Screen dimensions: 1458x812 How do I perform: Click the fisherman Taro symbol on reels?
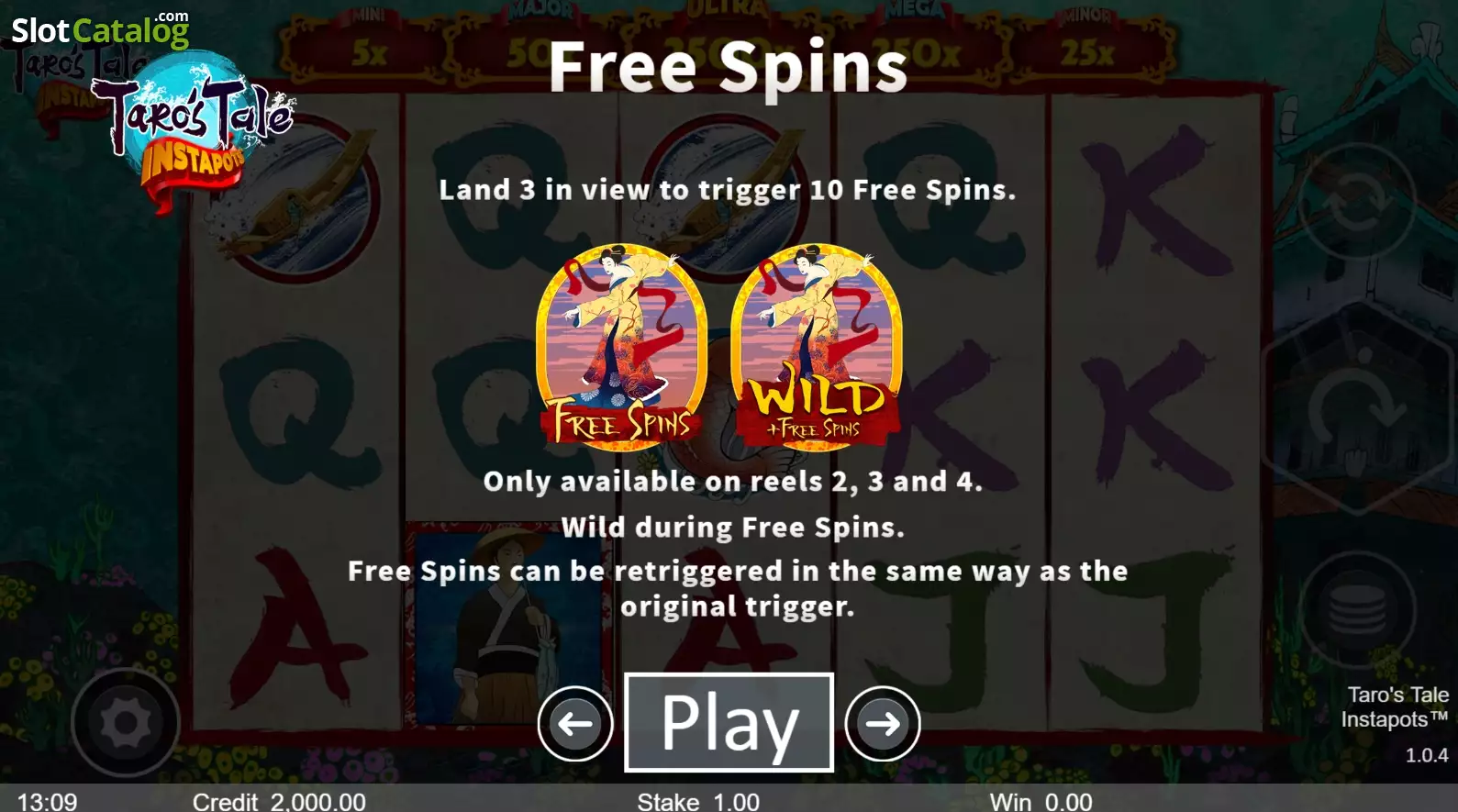tap(510, 625)
